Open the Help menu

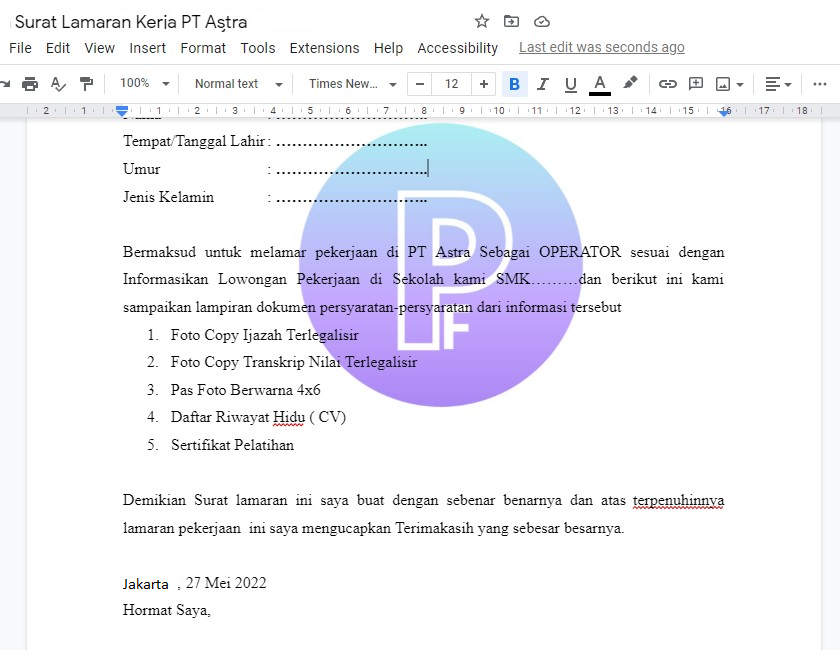[x=388, y=48]
